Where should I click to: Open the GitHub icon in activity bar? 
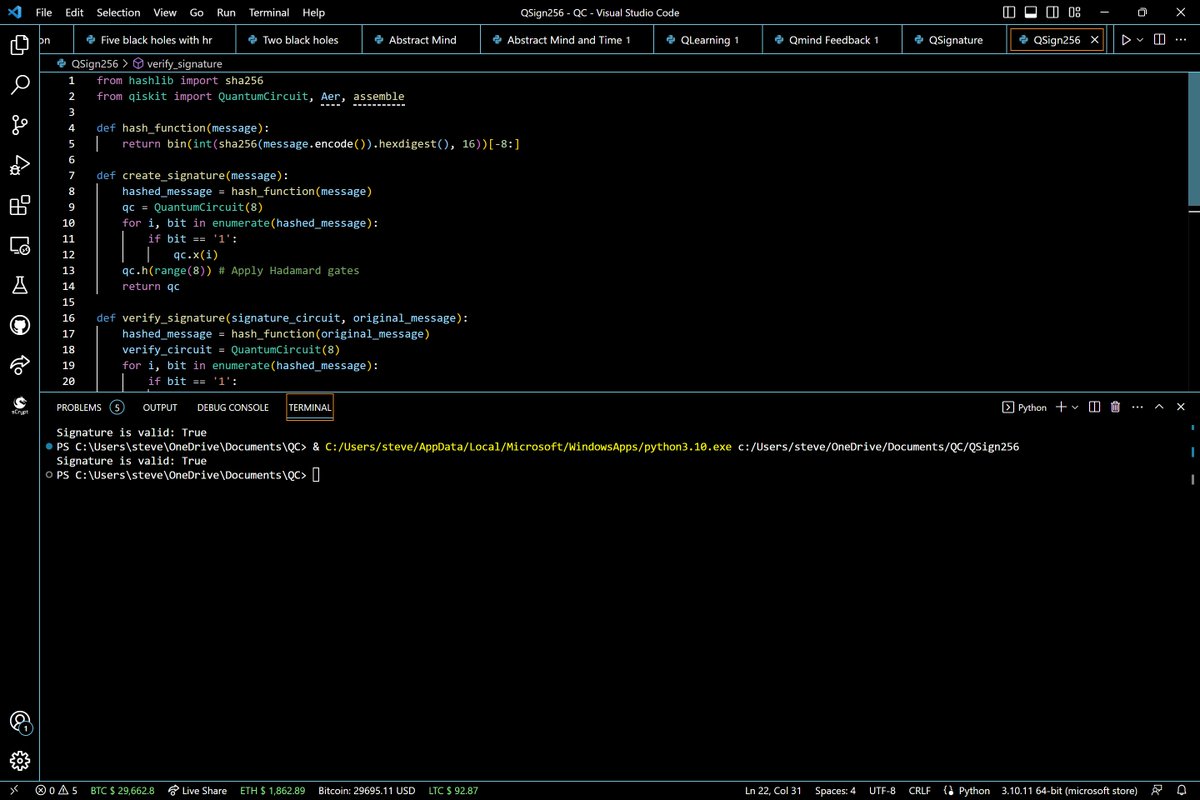point(19,325)
